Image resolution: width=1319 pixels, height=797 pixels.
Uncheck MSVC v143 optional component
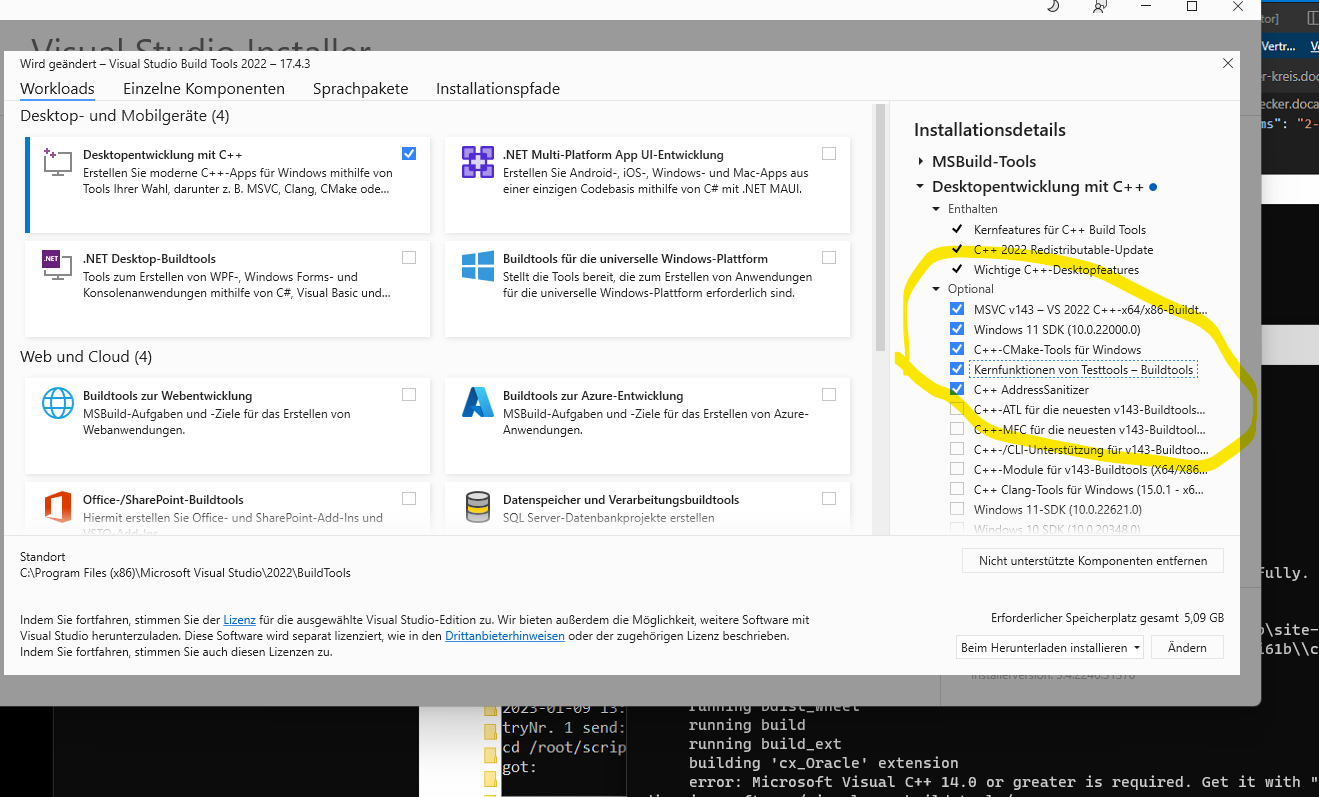pyautogui.click(x=957, y=309)
